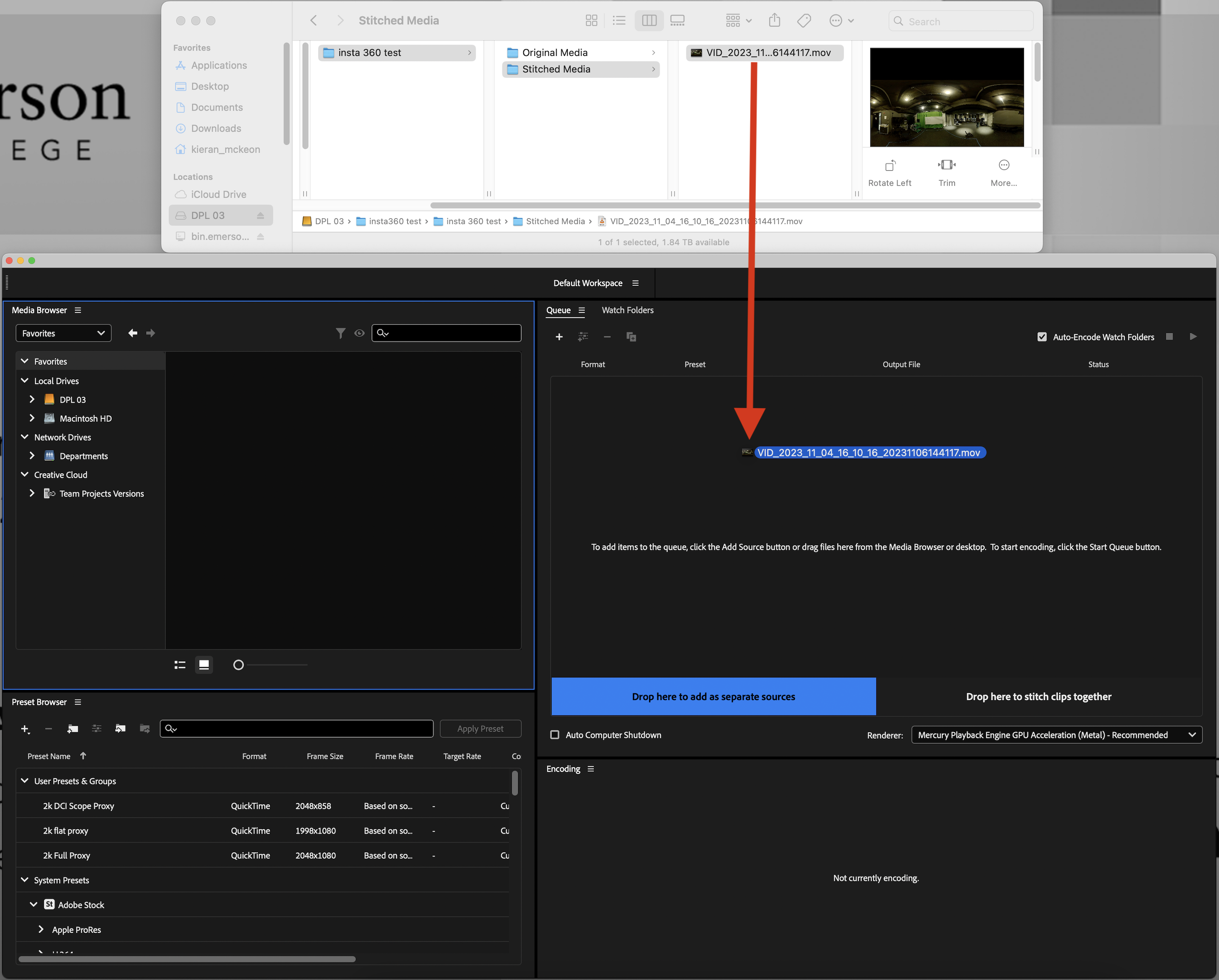Expand the Apple ProRes presets
The height and width of the screenshot is (980, 1219).
(41, 930)
